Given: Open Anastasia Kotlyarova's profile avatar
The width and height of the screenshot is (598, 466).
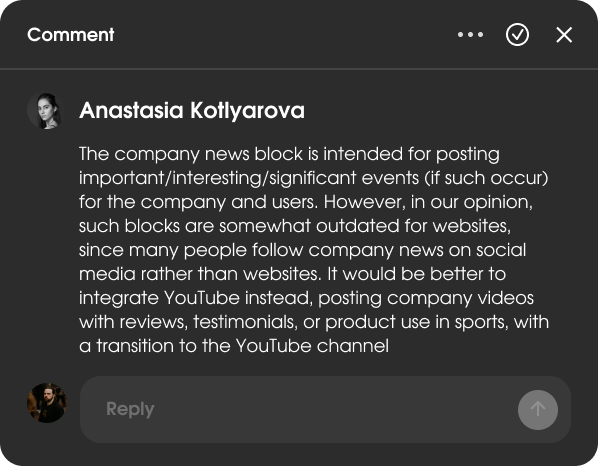Looking at the screenshot, I should [x=45, y=111].
